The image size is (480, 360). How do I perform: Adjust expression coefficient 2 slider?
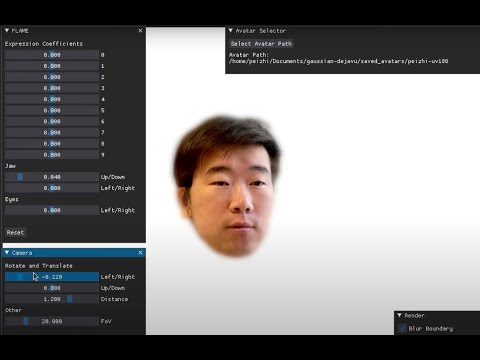pos(52,77)
